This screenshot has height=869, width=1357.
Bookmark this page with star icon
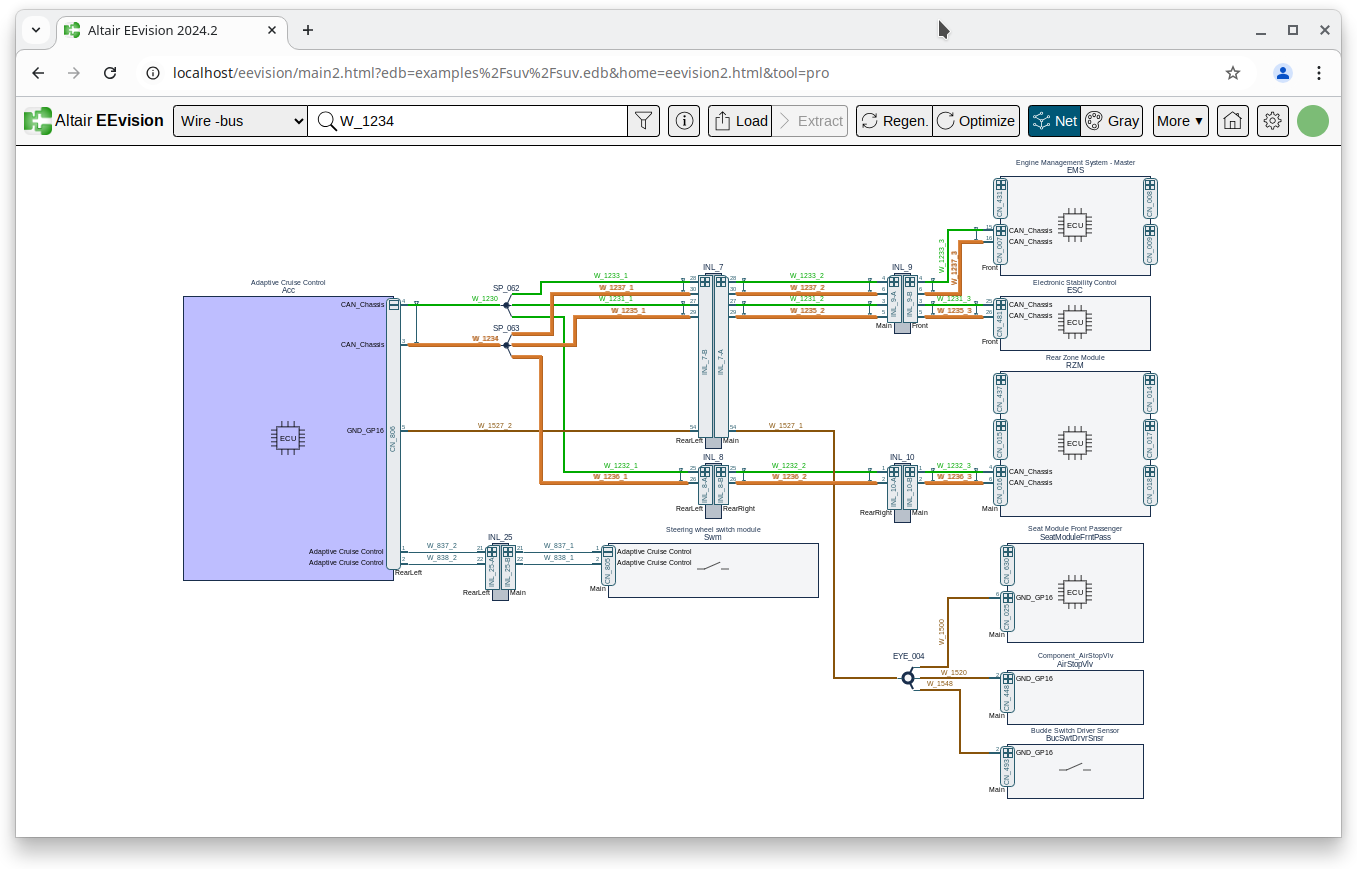[1233, 73]
